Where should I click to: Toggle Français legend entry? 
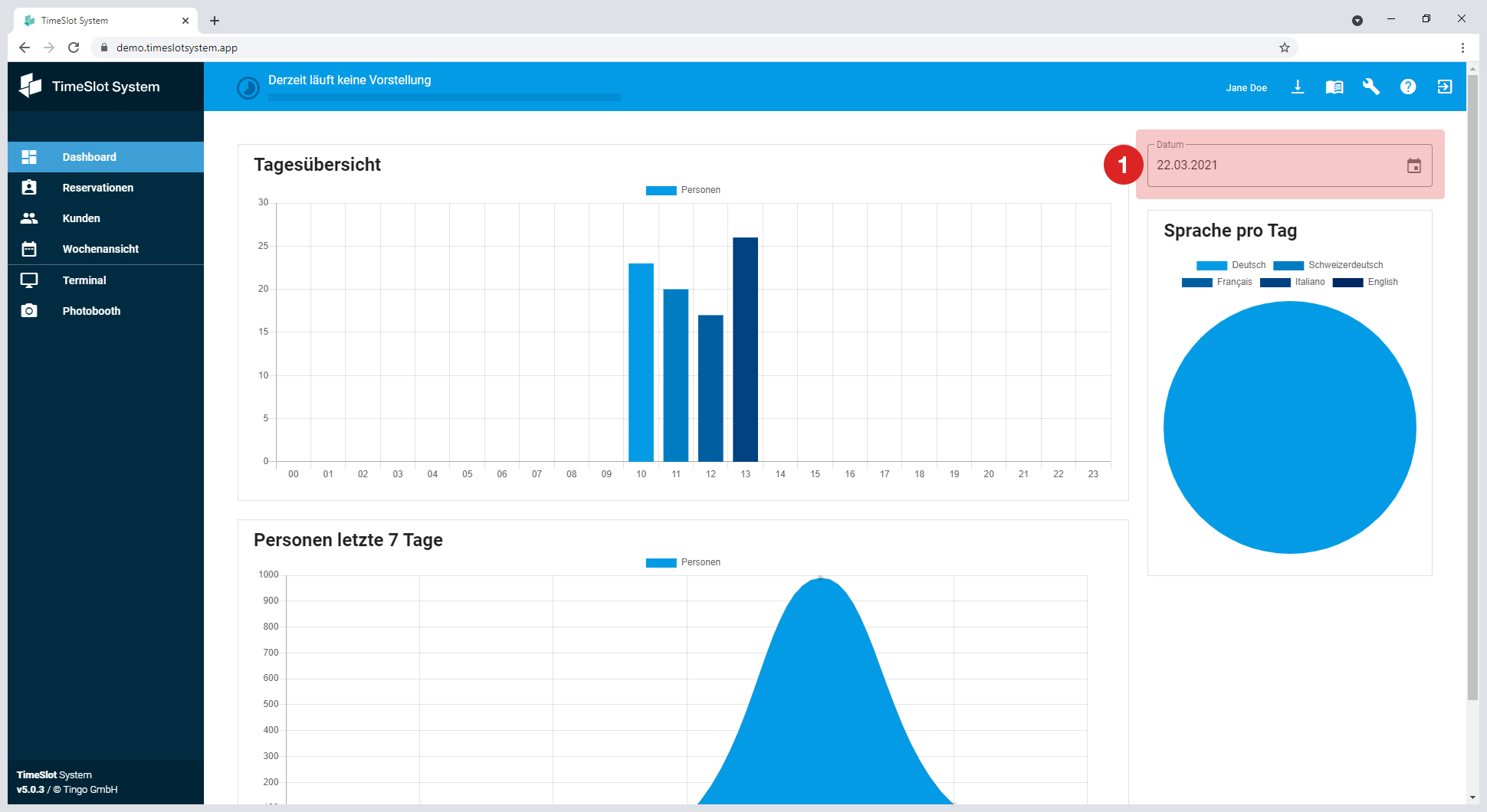click(x=1217, y=282)
